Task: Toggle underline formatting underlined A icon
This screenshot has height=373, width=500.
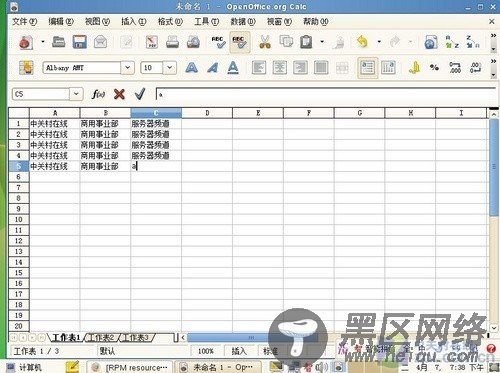Action: coord(233,68)
